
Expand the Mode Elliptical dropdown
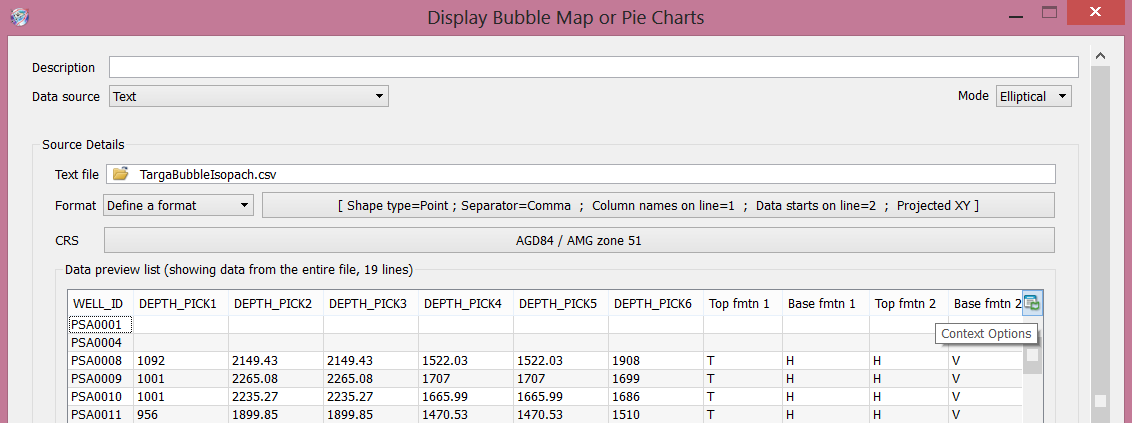(1033, 97)
